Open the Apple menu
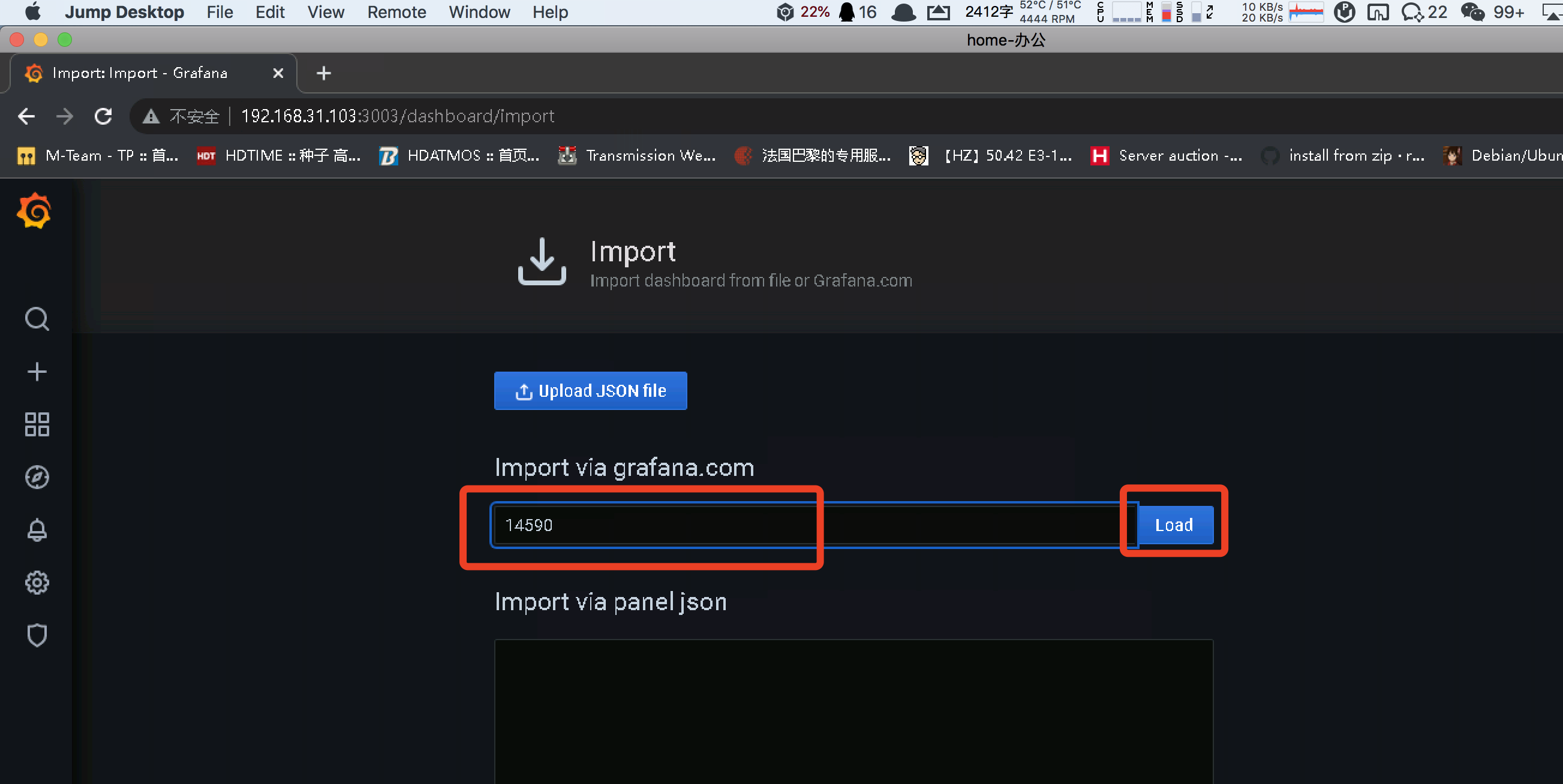 coord(33,12)
